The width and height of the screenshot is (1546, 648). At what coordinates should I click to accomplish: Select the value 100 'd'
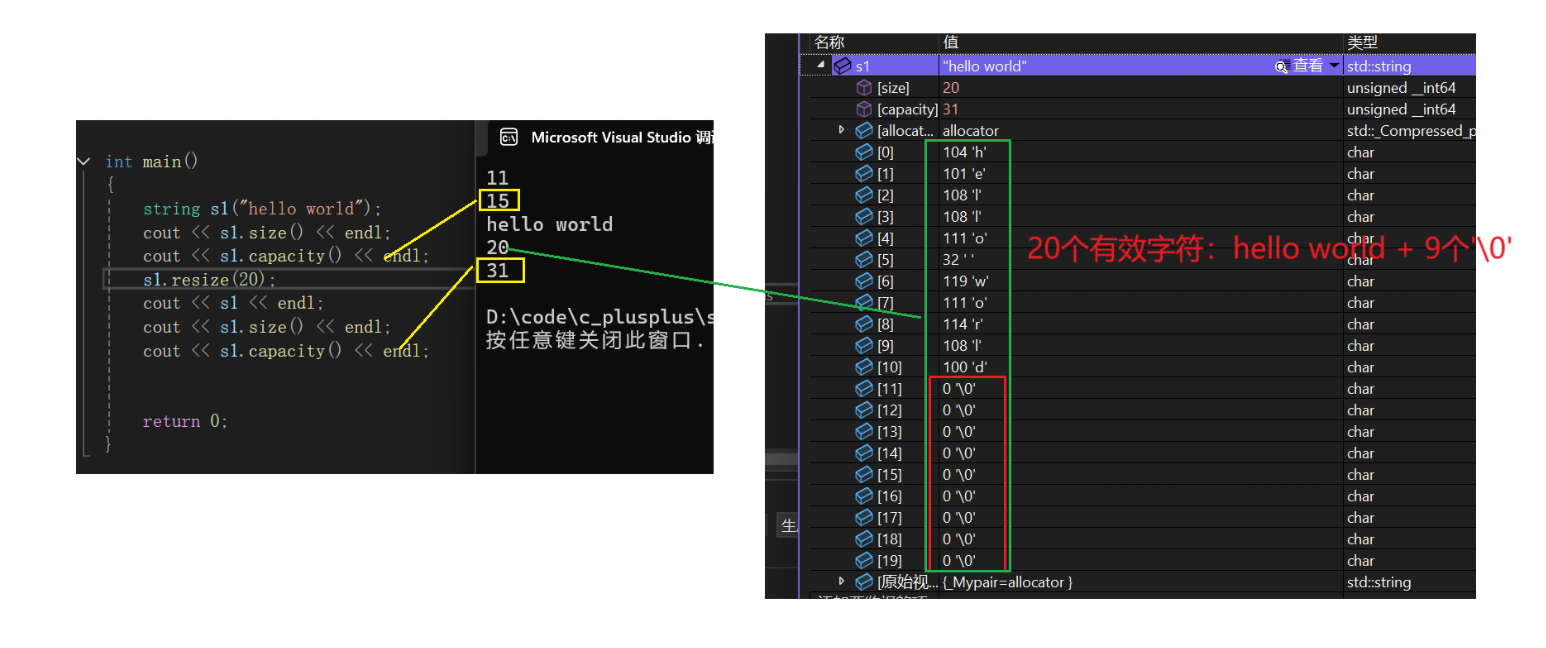964,367
